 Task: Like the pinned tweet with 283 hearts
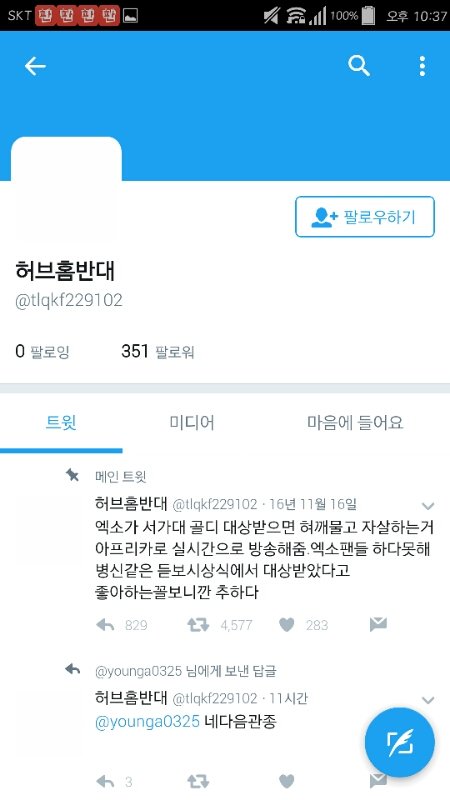pyautogui.click(x=287, y=624)
